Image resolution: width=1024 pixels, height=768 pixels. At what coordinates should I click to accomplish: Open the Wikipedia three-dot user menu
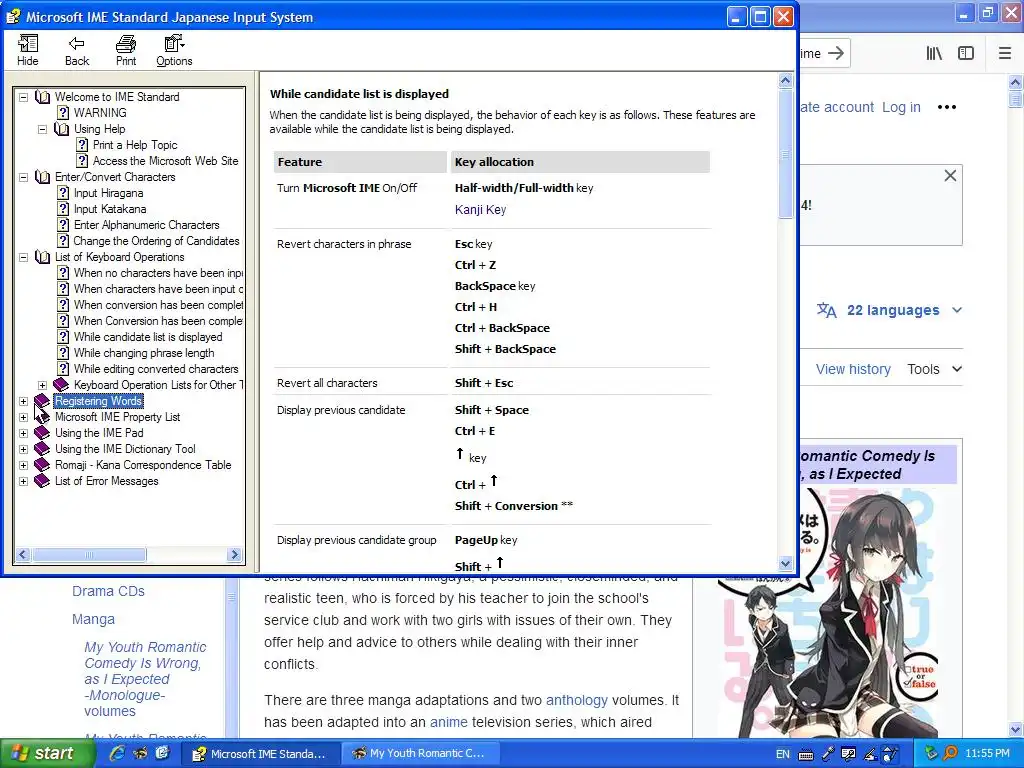click(946, 107)
